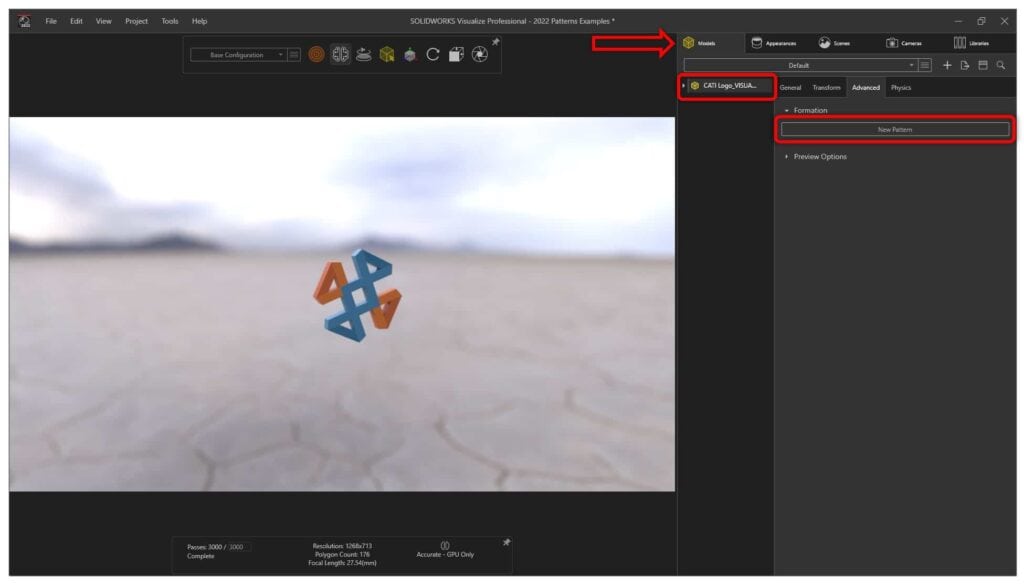Image resolution: width=1024 pixels, height=585 pixels.
Task: Pin the heads-up toolbar with the pin icon
Action: [495, 41]
